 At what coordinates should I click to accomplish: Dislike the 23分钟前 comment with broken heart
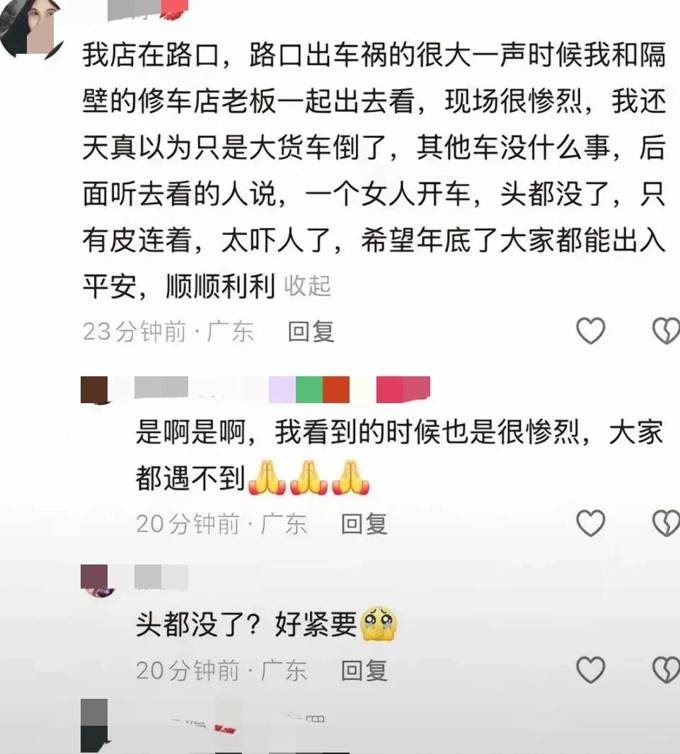667,331
